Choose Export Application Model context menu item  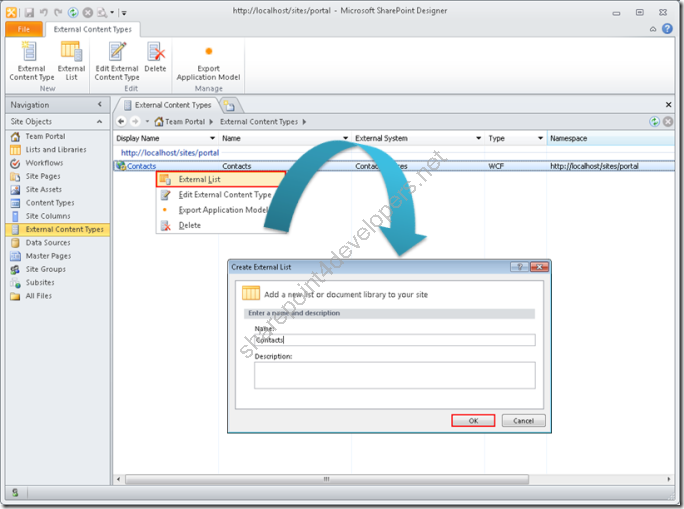point(221,210)
